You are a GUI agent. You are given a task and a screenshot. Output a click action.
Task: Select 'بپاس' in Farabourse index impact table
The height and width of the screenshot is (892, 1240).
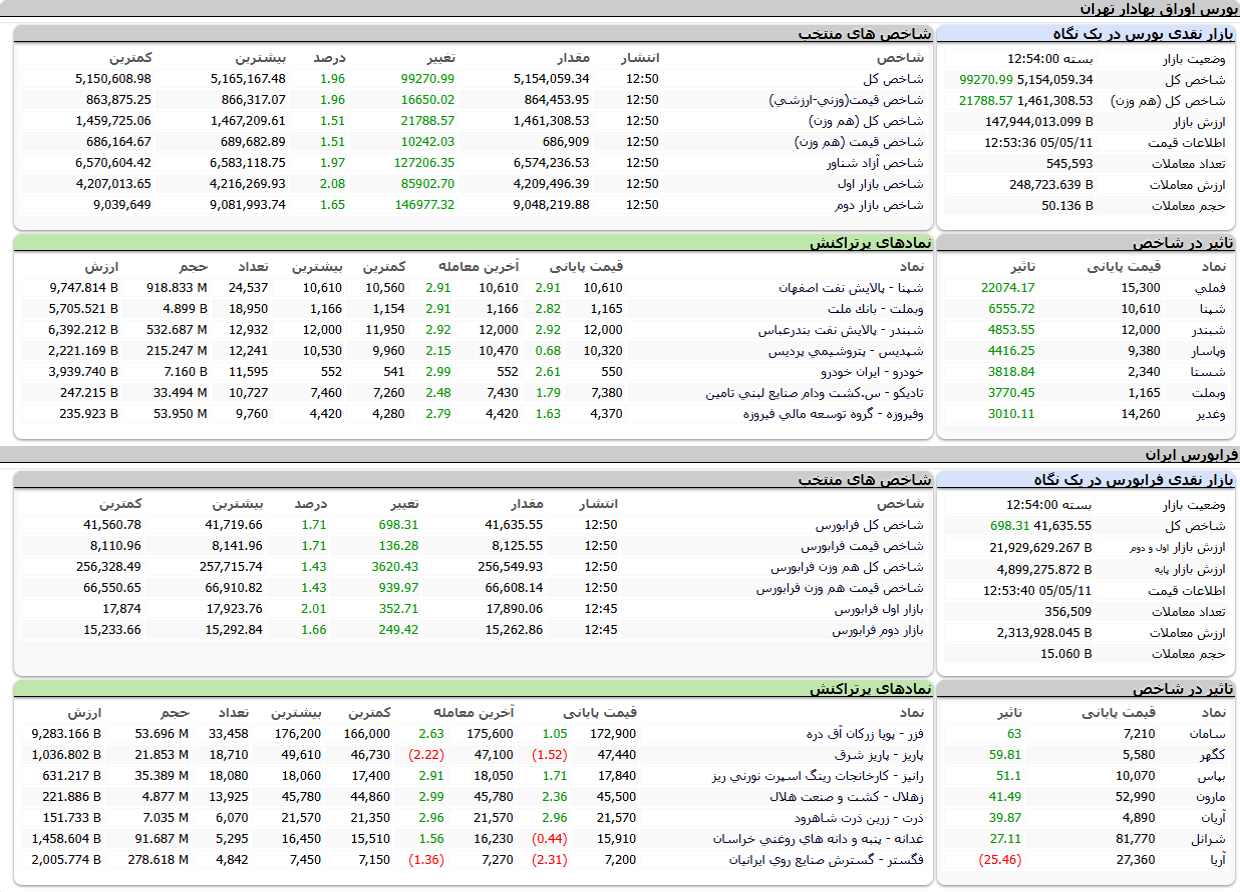pos(1211,776)
